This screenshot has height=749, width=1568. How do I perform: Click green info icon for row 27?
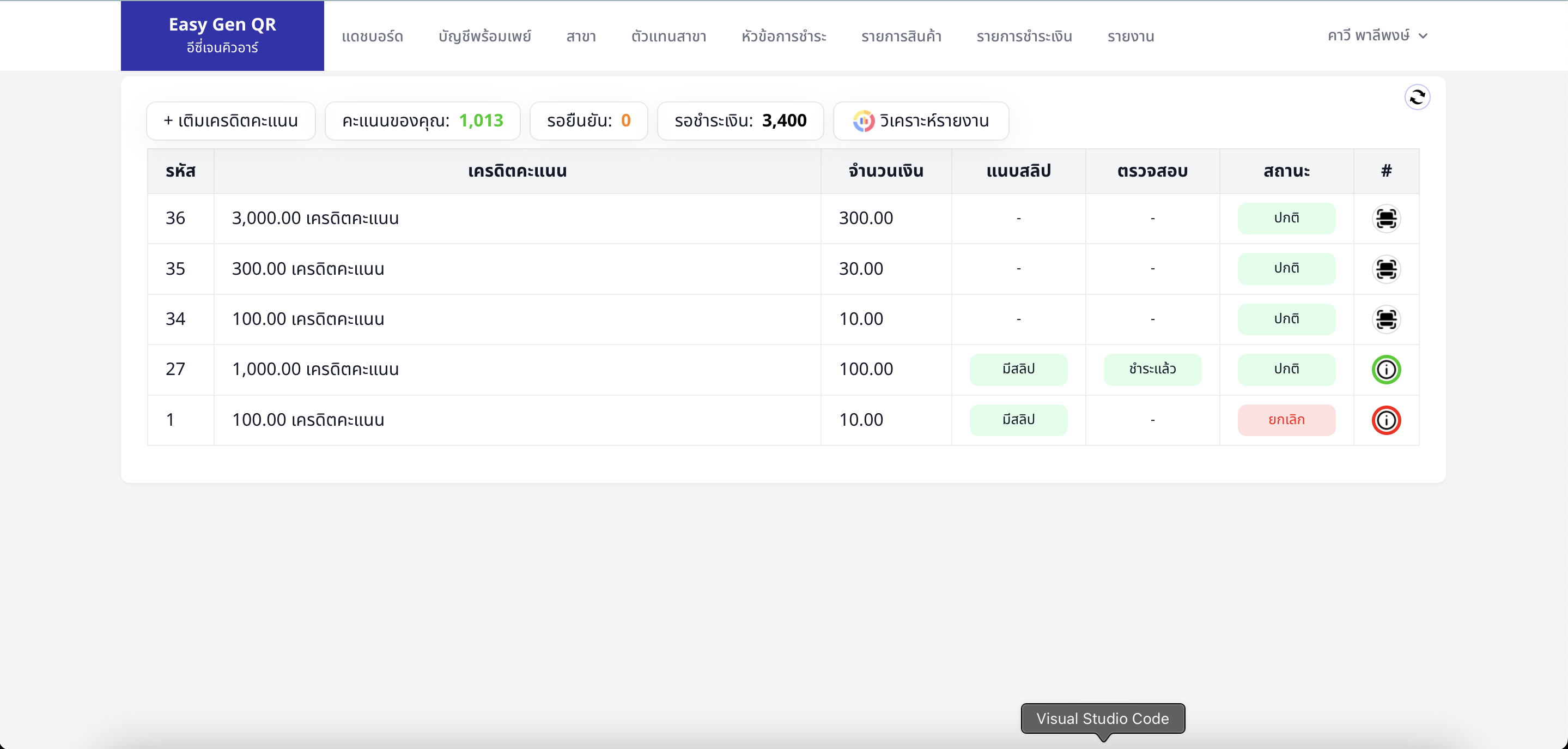[1386, 370]
